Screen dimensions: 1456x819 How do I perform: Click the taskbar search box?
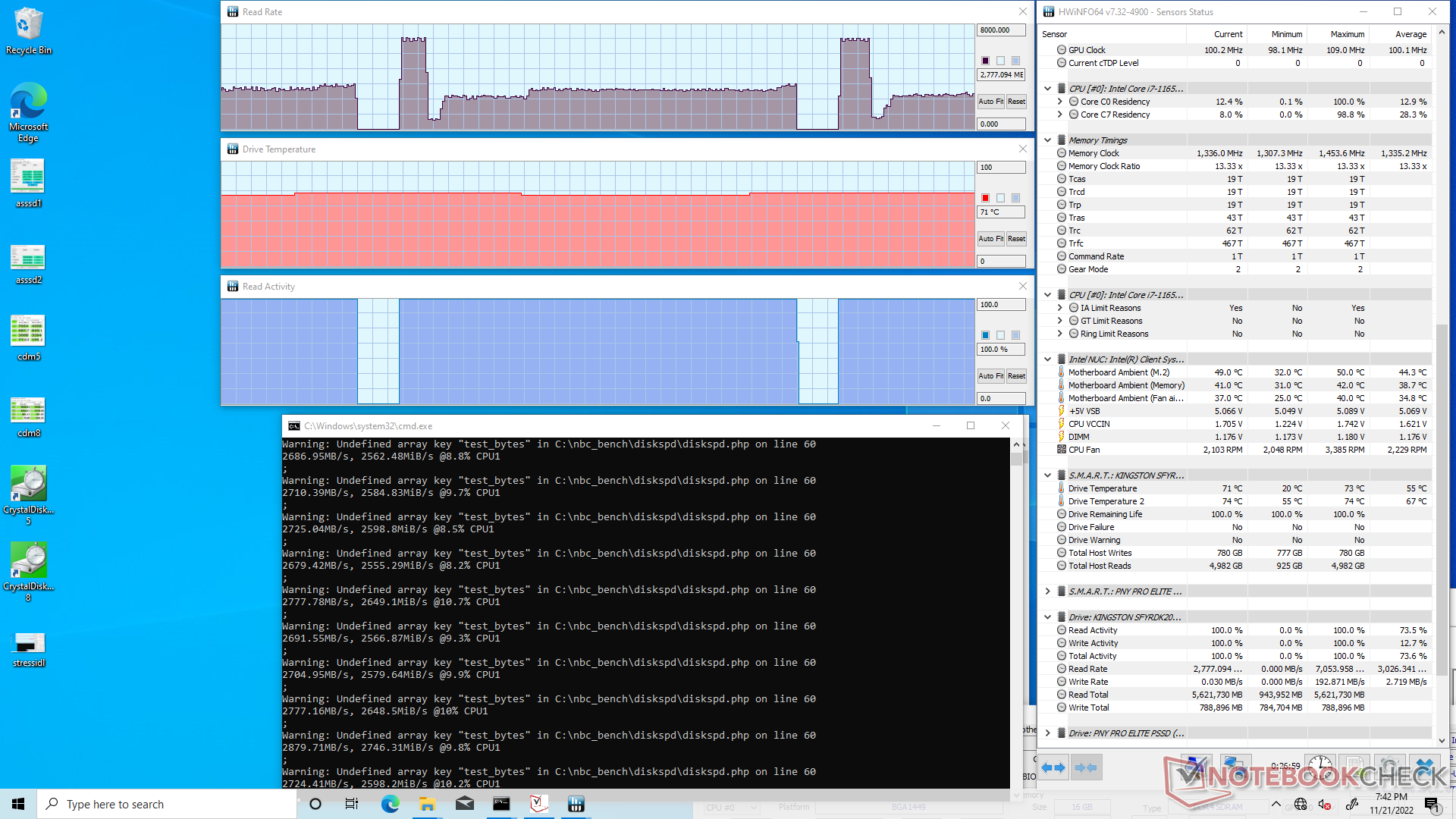pyautogui.click(x=167, y=804)
